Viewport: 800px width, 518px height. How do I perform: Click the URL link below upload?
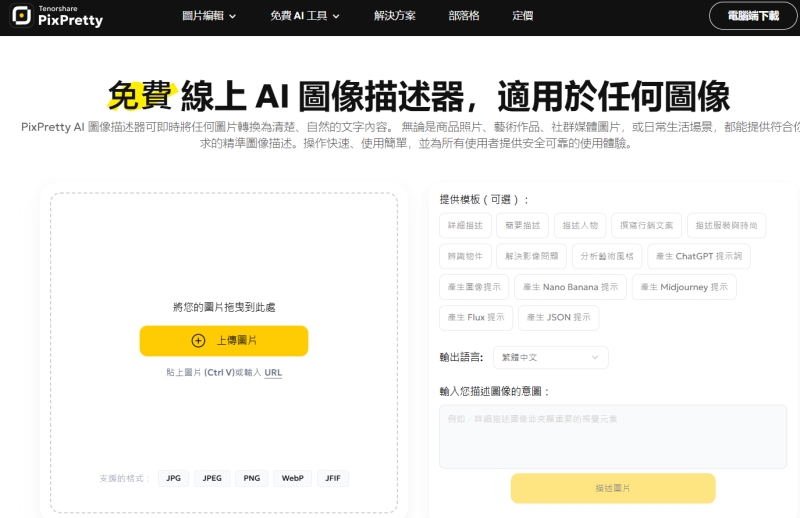tap(273, 372)
